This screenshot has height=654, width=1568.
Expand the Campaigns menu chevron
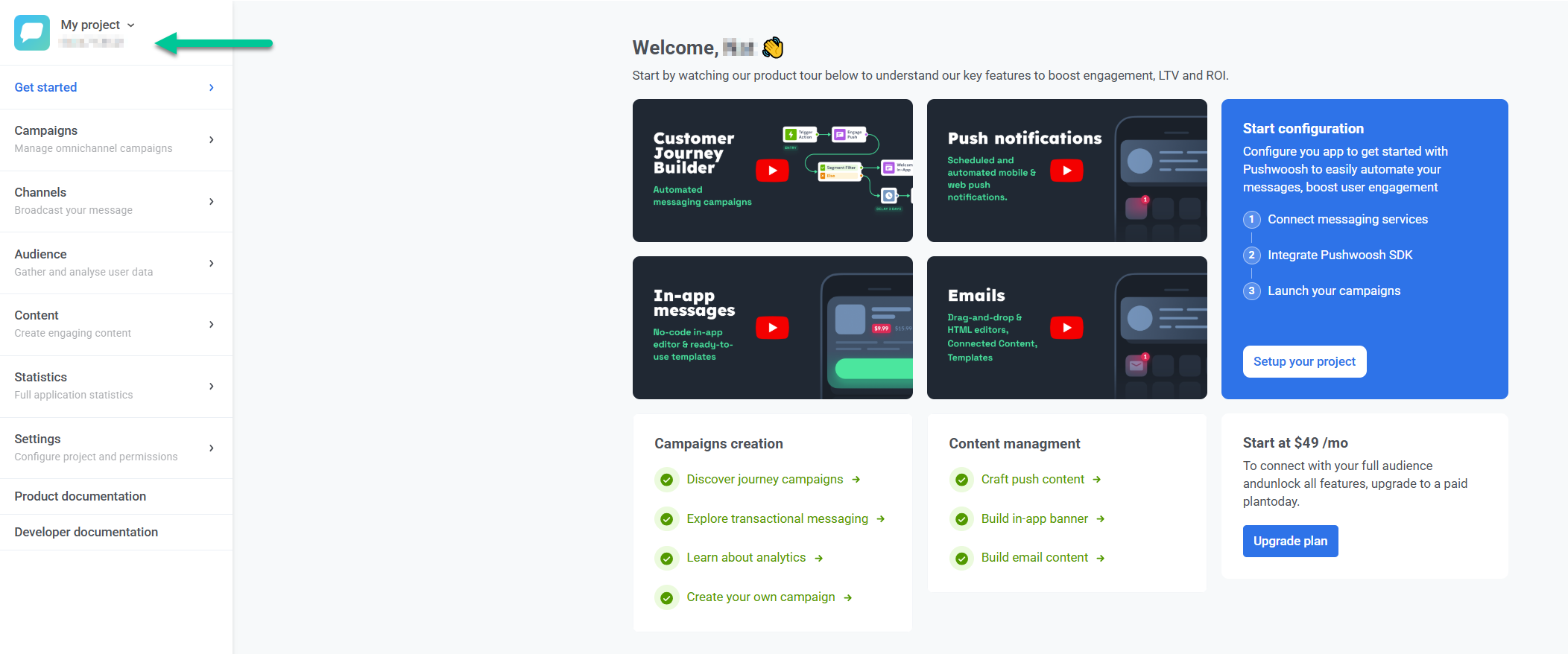[x=212, y=140]
